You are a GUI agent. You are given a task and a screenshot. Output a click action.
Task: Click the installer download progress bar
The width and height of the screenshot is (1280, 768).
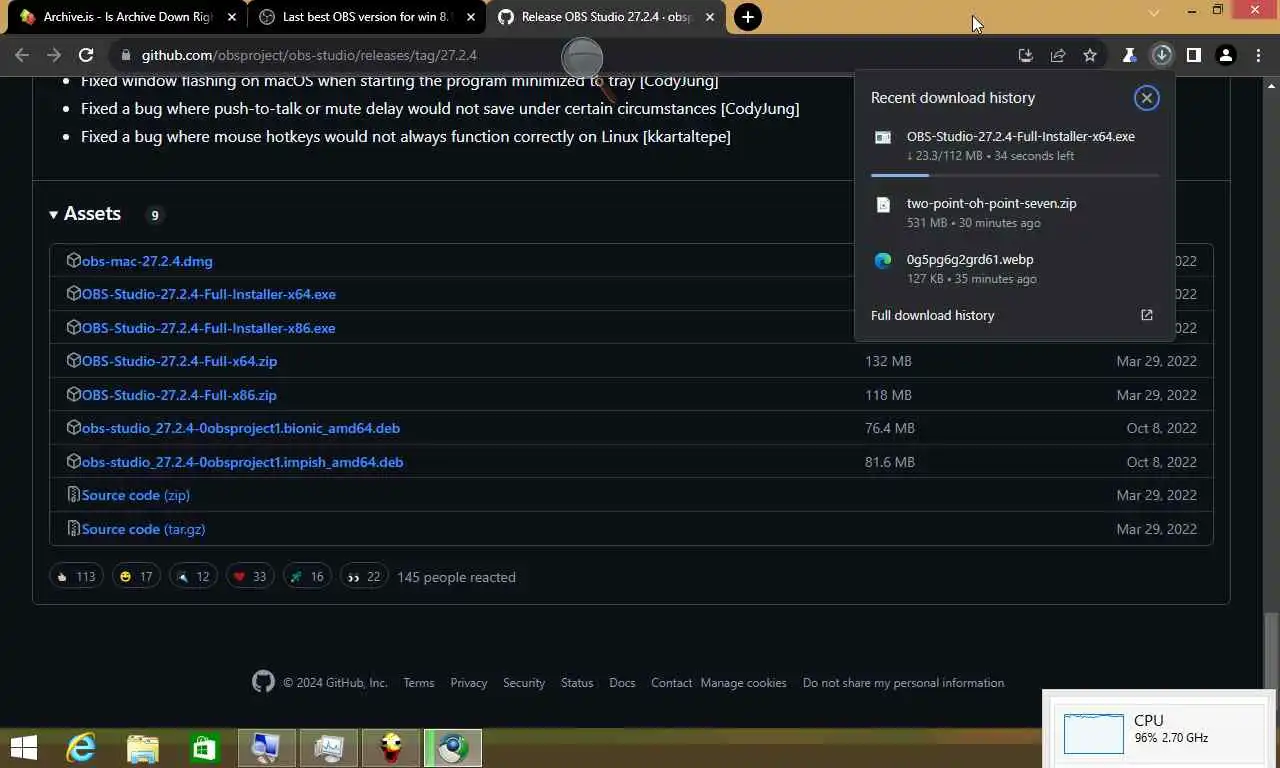[1014, 176]
